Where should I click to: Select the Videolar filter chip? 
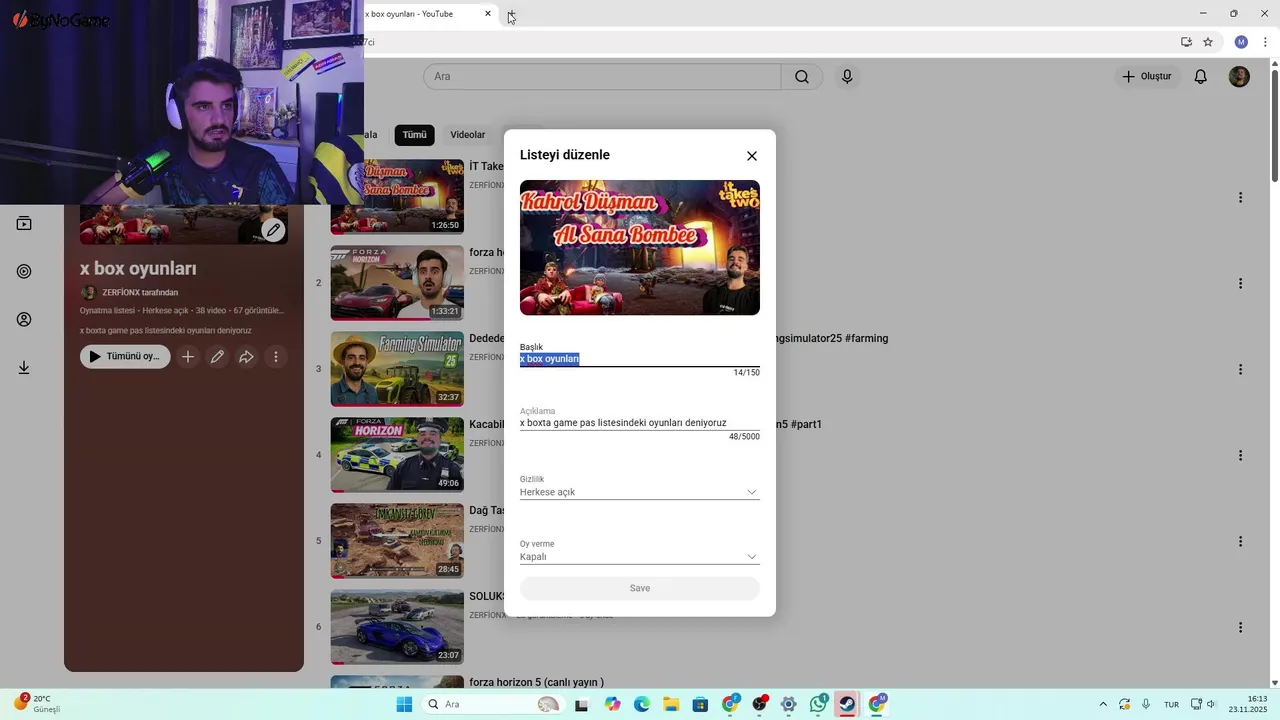(467, 135)
